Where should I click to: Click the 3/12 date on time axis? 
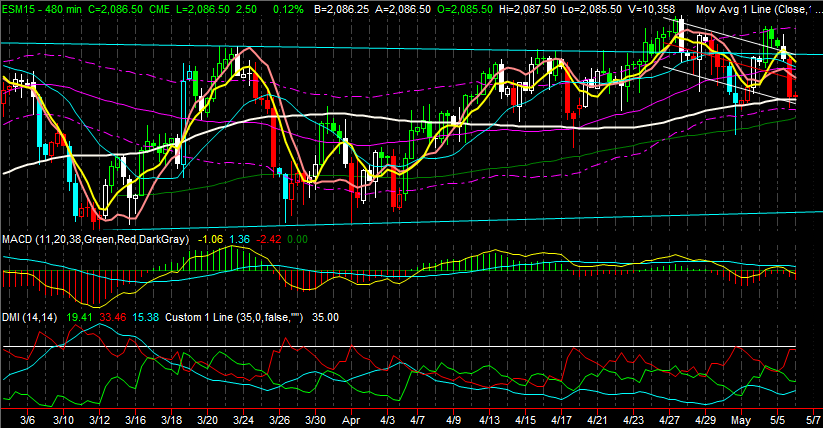(x=99, y=420)
